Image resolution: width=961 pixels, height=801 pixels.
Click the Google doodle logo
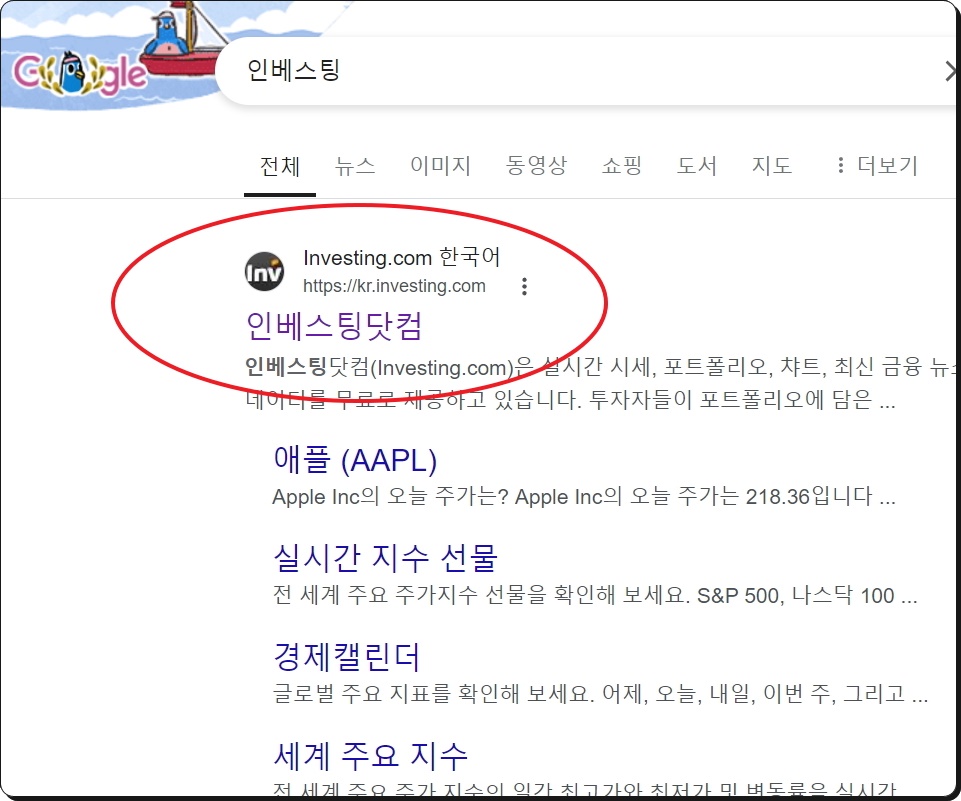coord(80,74)
